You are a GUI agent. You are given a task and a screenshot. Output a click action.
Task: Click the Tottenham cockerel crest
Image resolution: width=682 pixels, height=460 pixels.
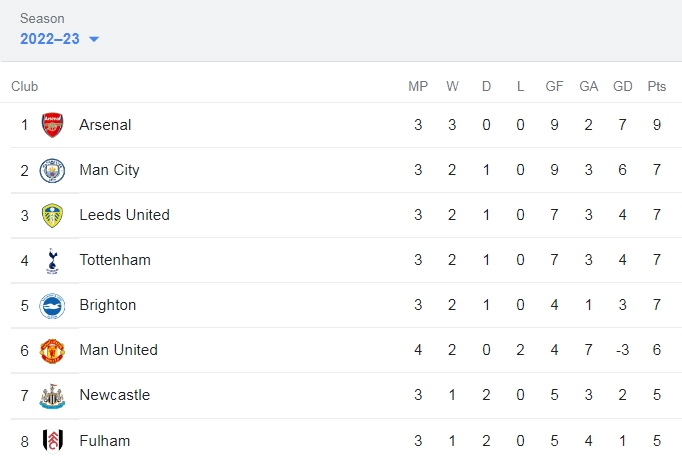pyautogui.click(x=52, y=261)
